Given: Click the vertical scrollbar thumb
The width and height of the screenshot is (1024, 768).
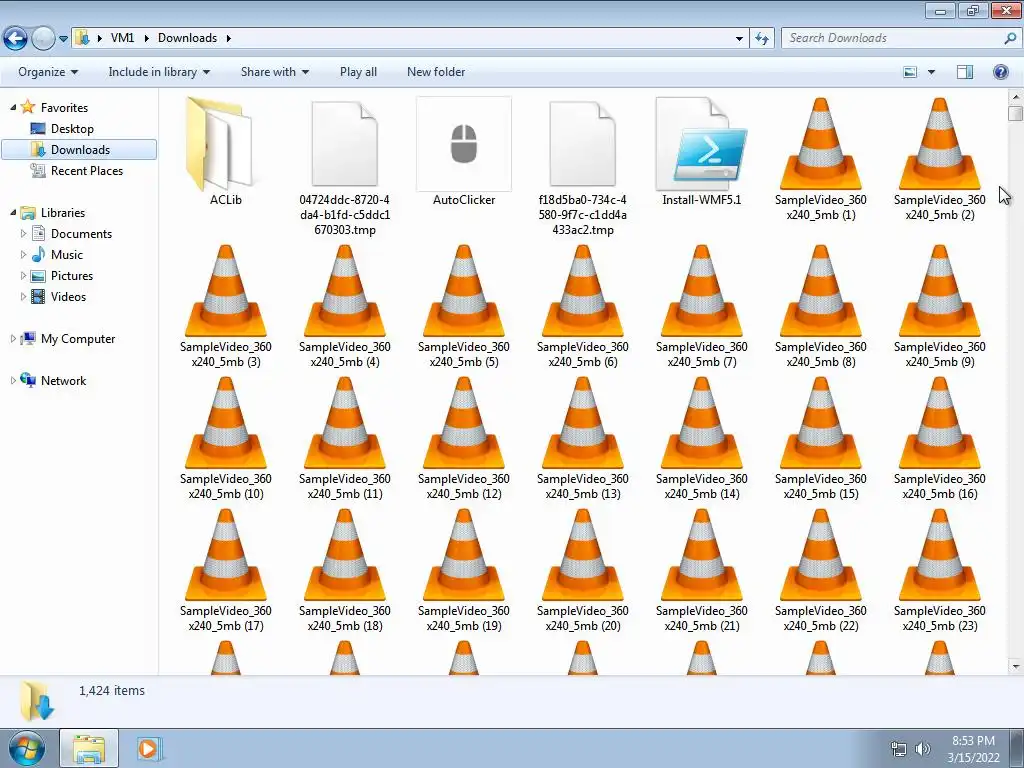Looking at the screenshot, I should click(1015, 114).
